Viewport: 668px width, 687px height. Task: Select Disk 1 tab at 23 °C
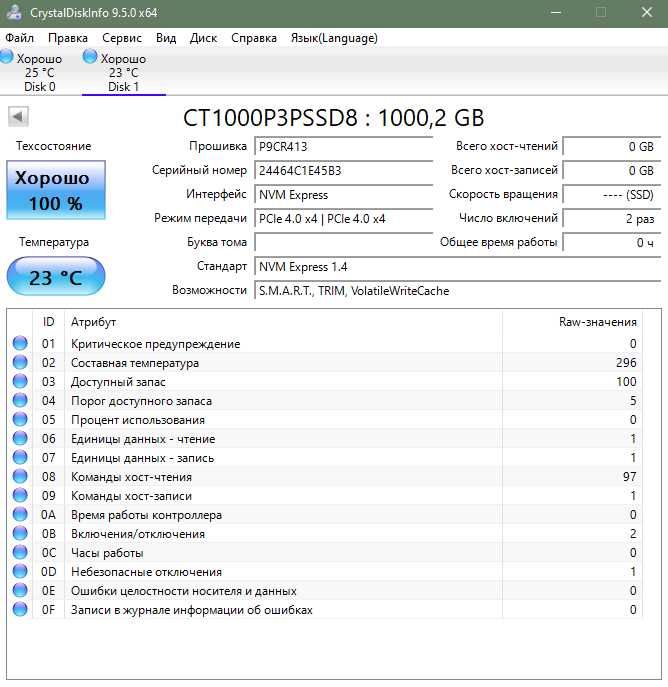coord(124,72)
